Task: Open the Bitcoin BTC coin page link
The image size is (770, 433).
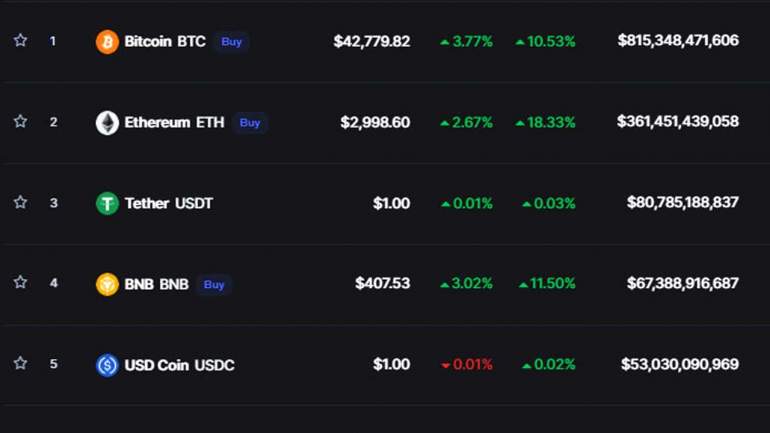Action: click(165, 42)
